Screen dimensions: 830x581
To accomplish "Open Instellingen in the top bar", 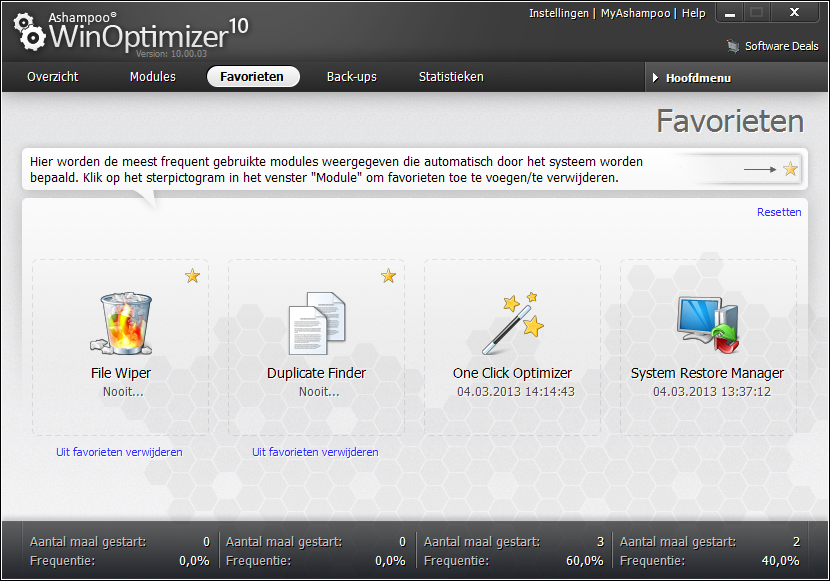I will 559,13.
